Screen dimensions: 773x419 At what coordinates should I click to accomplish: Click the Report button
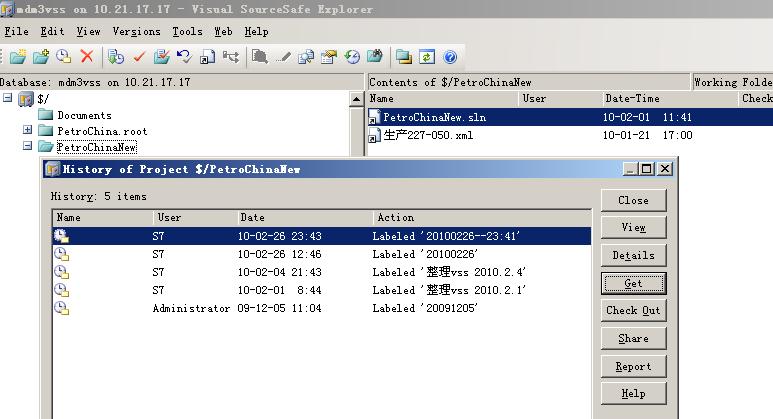coord(633,367)
